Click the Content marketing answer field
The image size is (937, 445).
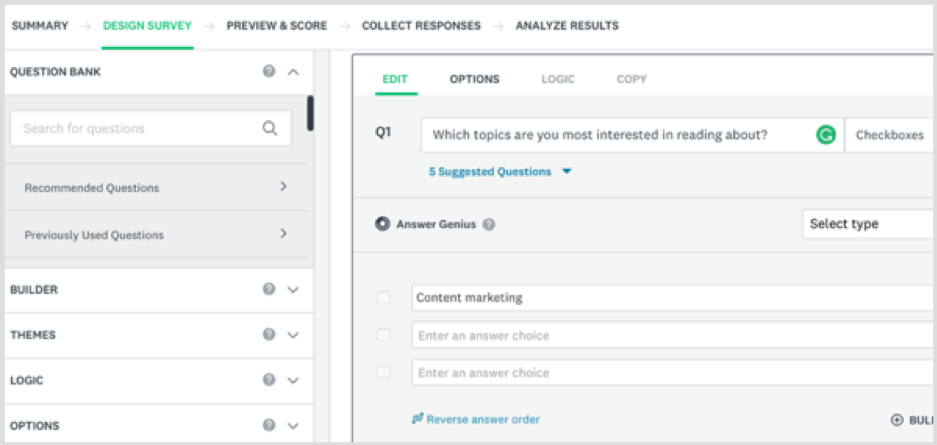click(673, 297)
